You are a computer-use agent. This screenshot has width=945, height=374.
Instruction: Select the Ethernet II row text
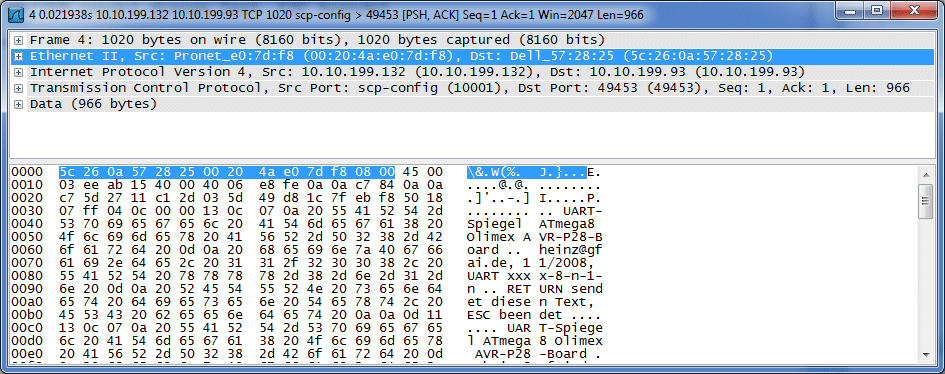click(402, 56)
